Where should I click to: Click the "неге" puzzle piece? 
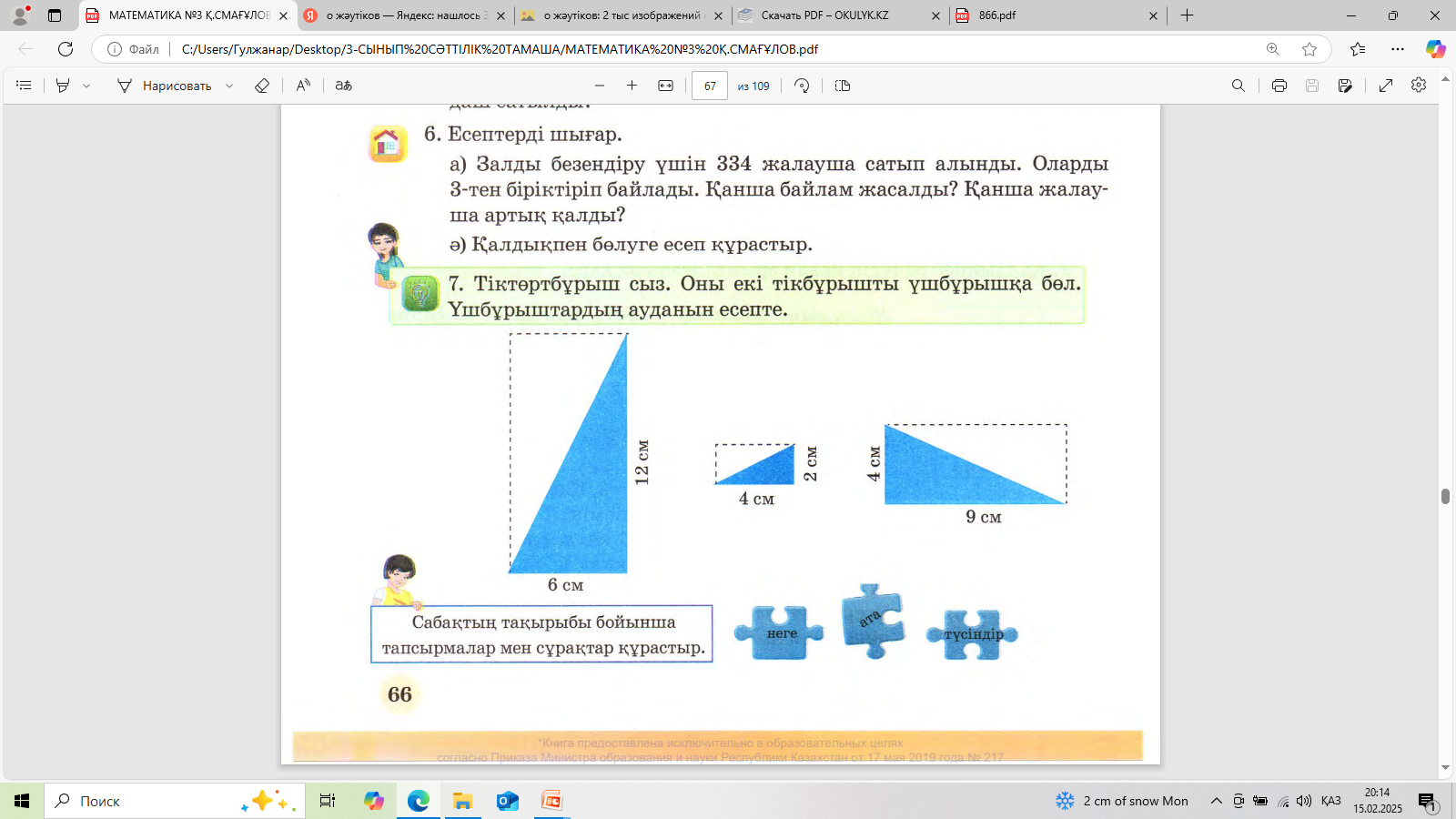pos(780,632)
